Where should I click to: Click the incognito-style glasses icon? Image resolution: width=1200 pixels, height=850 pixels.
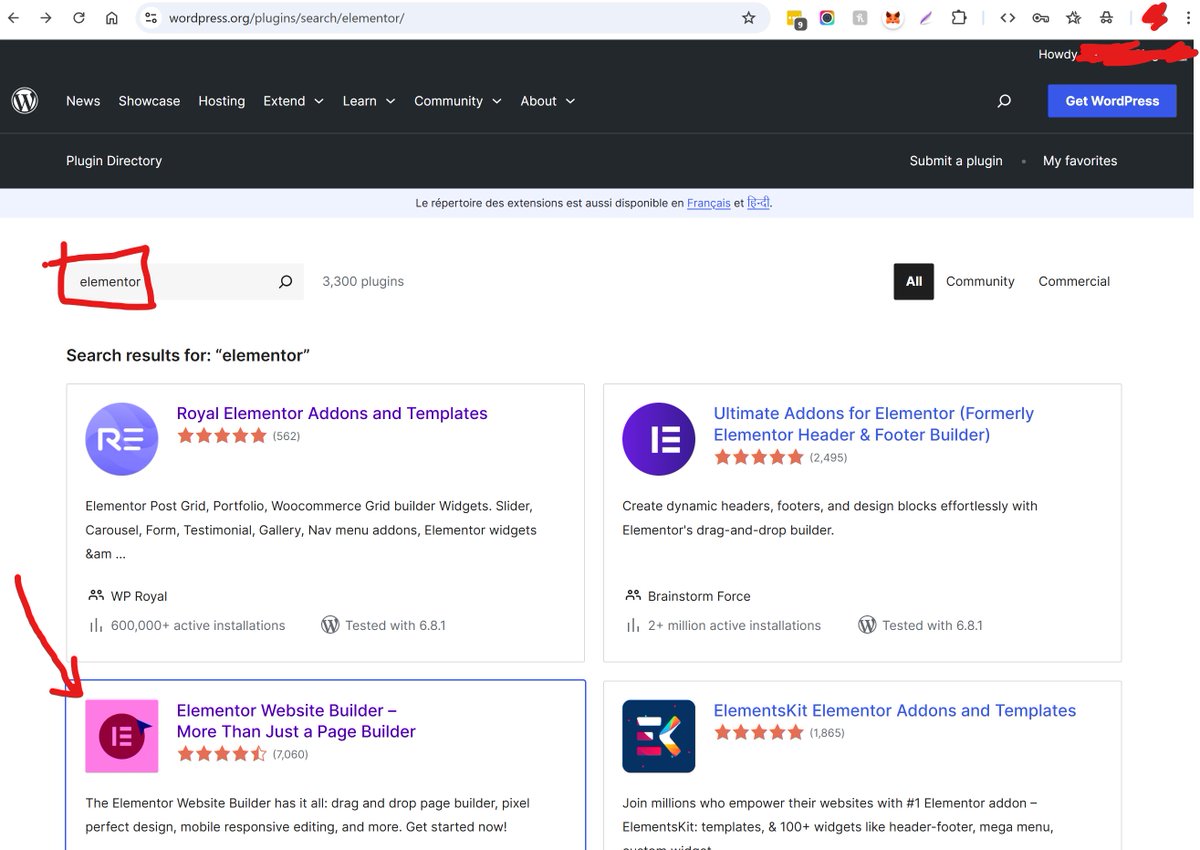[x=1107, y=18]
